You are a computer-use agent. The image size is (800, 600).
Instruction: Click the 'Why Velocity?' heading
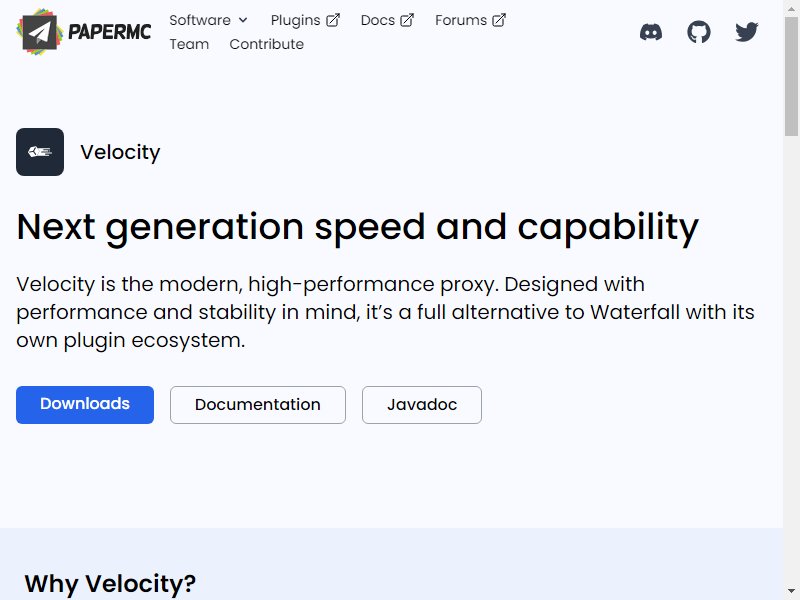110,583
